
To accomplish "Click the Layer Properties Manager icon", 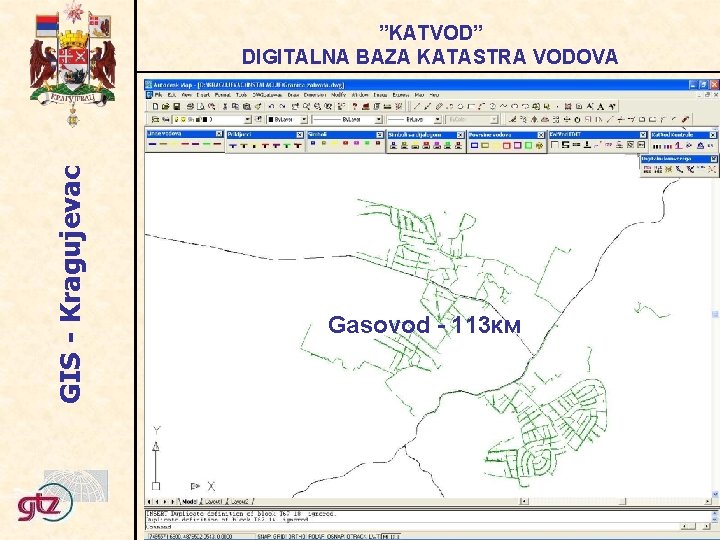I will click(x=155, y=120).
